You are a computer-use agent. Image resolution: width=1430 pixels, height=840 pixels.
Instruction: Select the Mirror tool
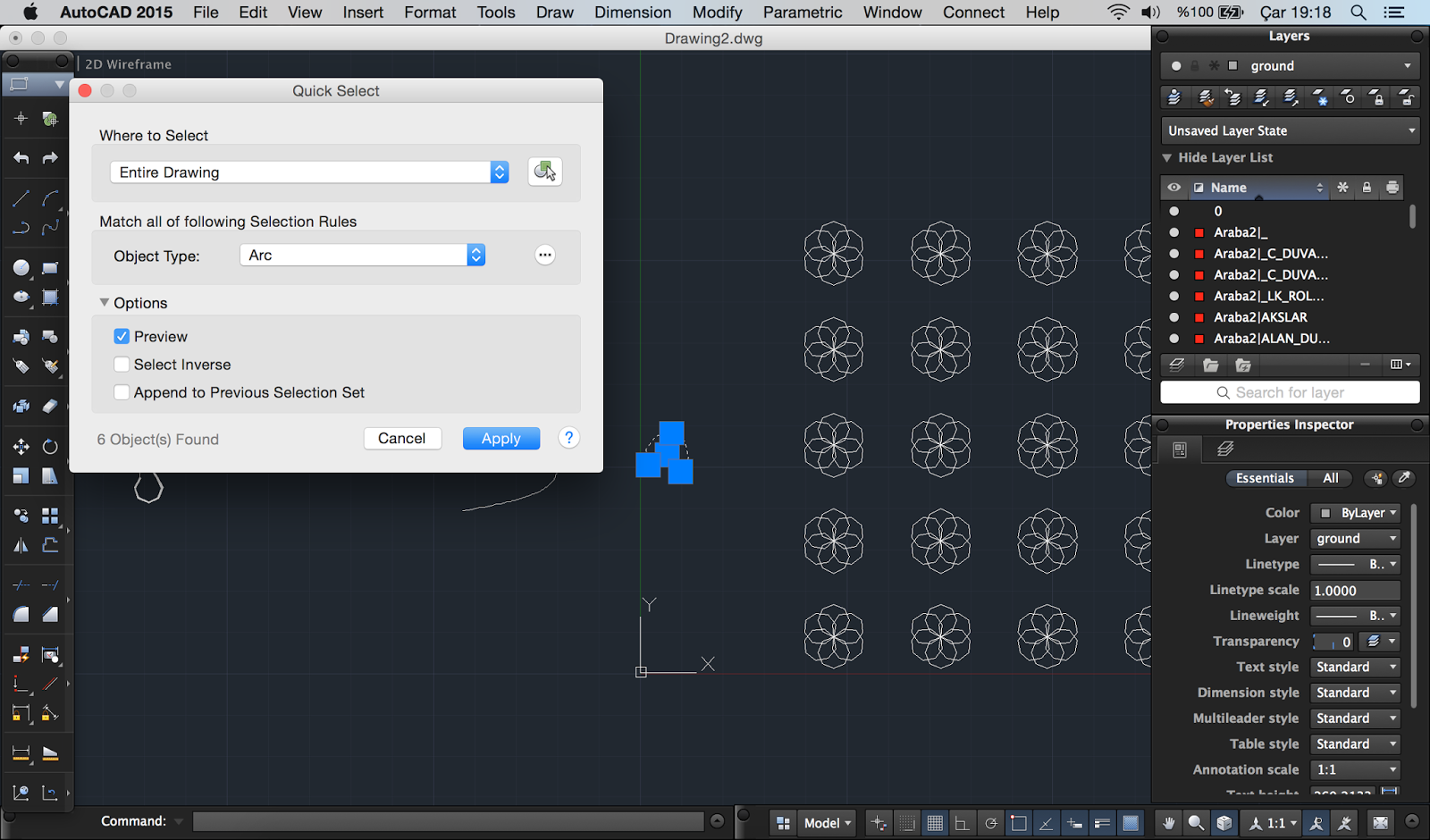click(x=21, y=545)
